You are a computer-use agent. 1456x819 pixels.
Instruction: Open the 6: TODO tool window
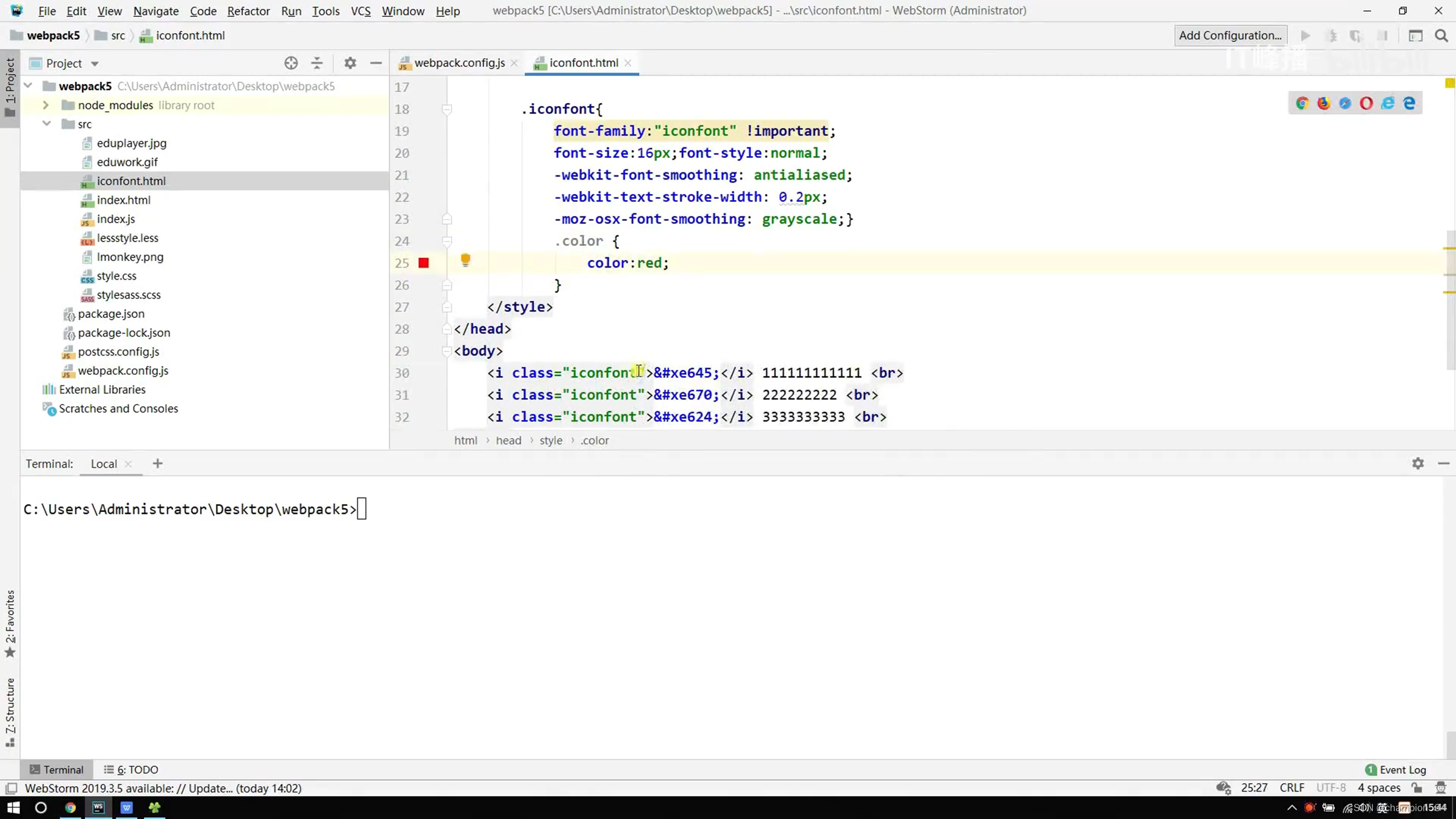[x=131, y=769]
